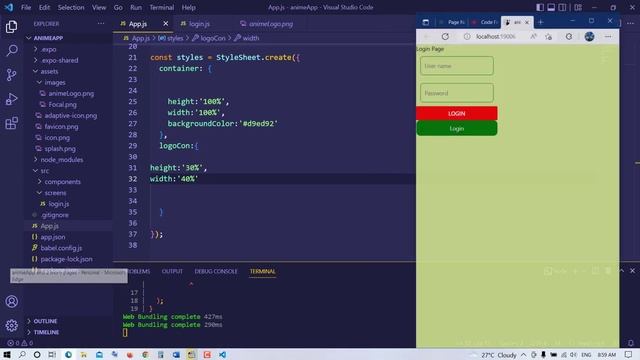Screen dimensions: 640x360
Task: Open login.js under screens folder
Action: [59, 204]
